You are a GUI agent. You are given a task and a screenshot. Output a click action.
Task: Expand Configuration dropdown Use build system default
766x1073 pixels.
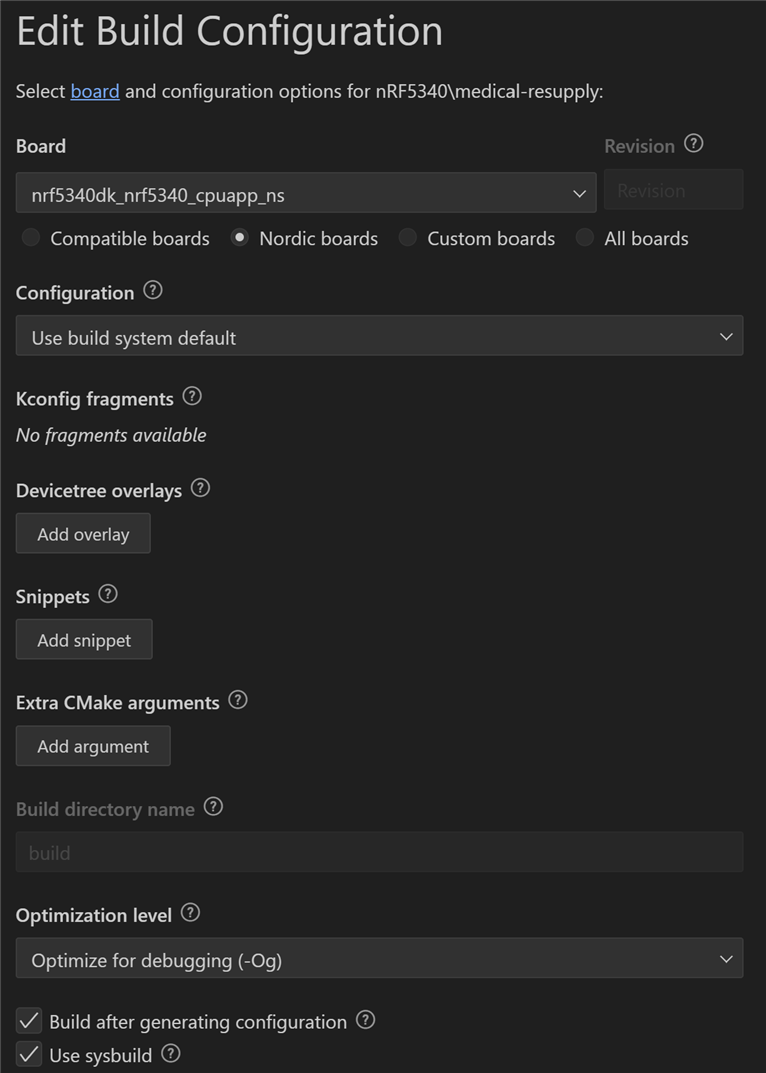[x=379, y=336]
